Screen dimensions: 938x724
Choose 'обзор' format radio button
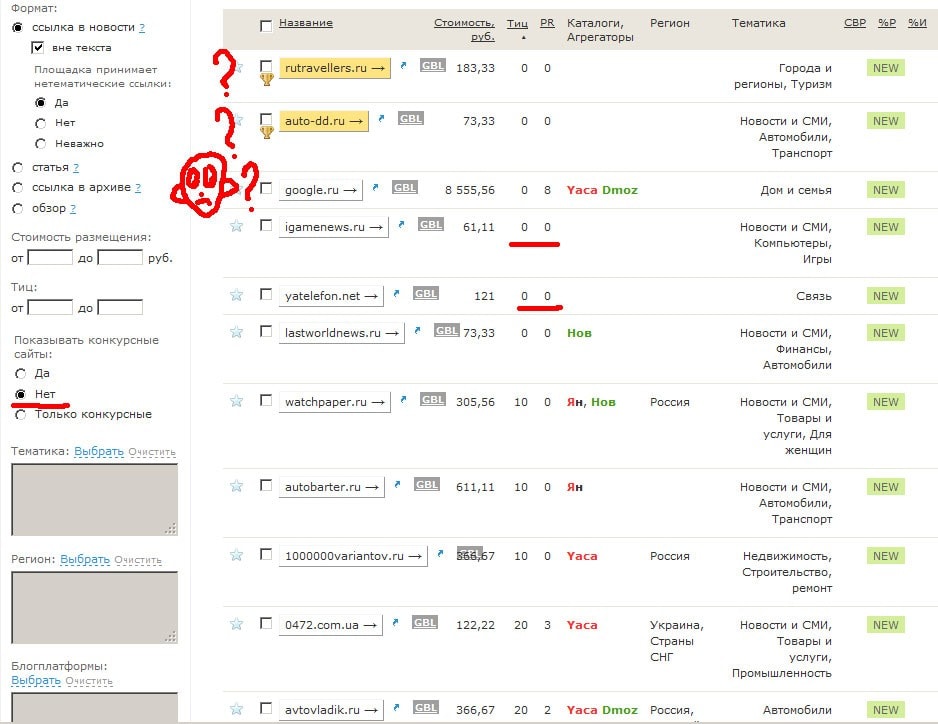[x=17, y=208]
